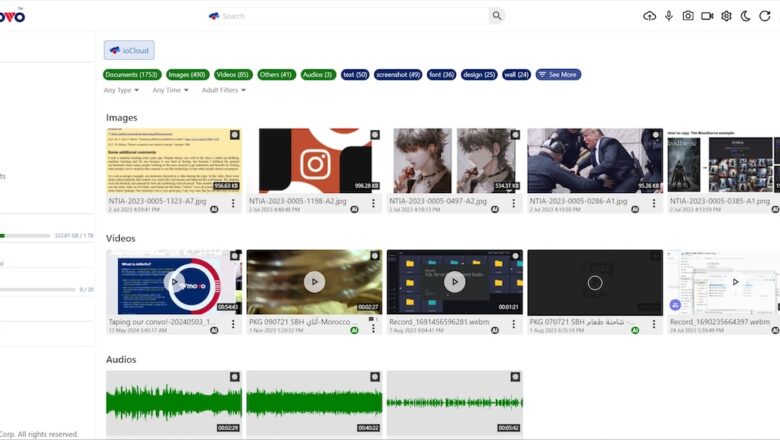Filter by Videos (85) tag
The height and width of the screenshot is (440, 780).
click(x=233, y=75)
